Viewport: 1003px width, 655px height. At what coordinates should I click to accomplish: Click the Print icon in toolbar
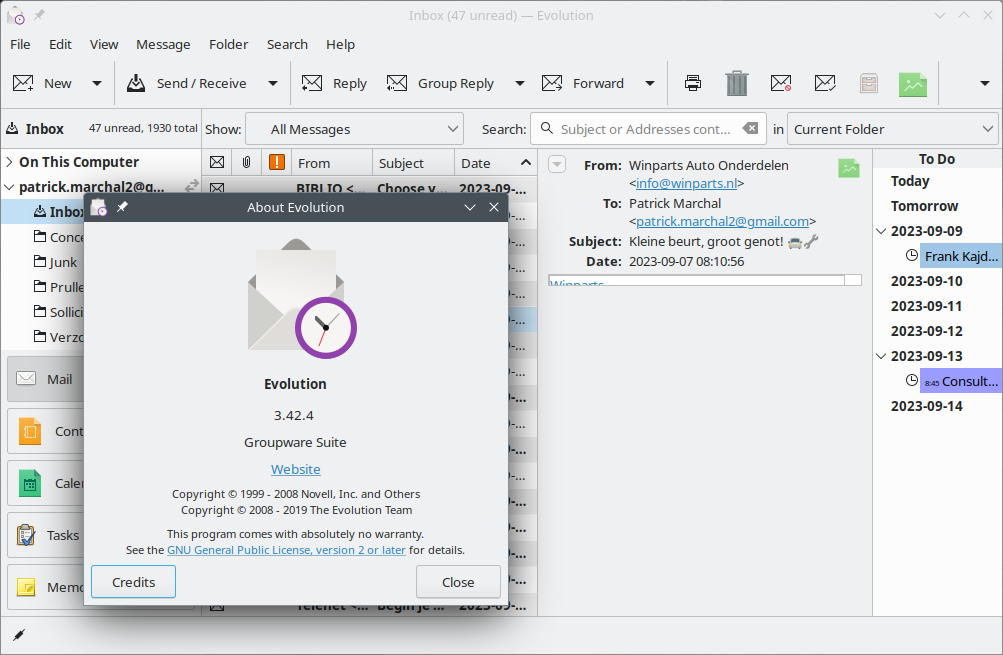coord(693,83)
